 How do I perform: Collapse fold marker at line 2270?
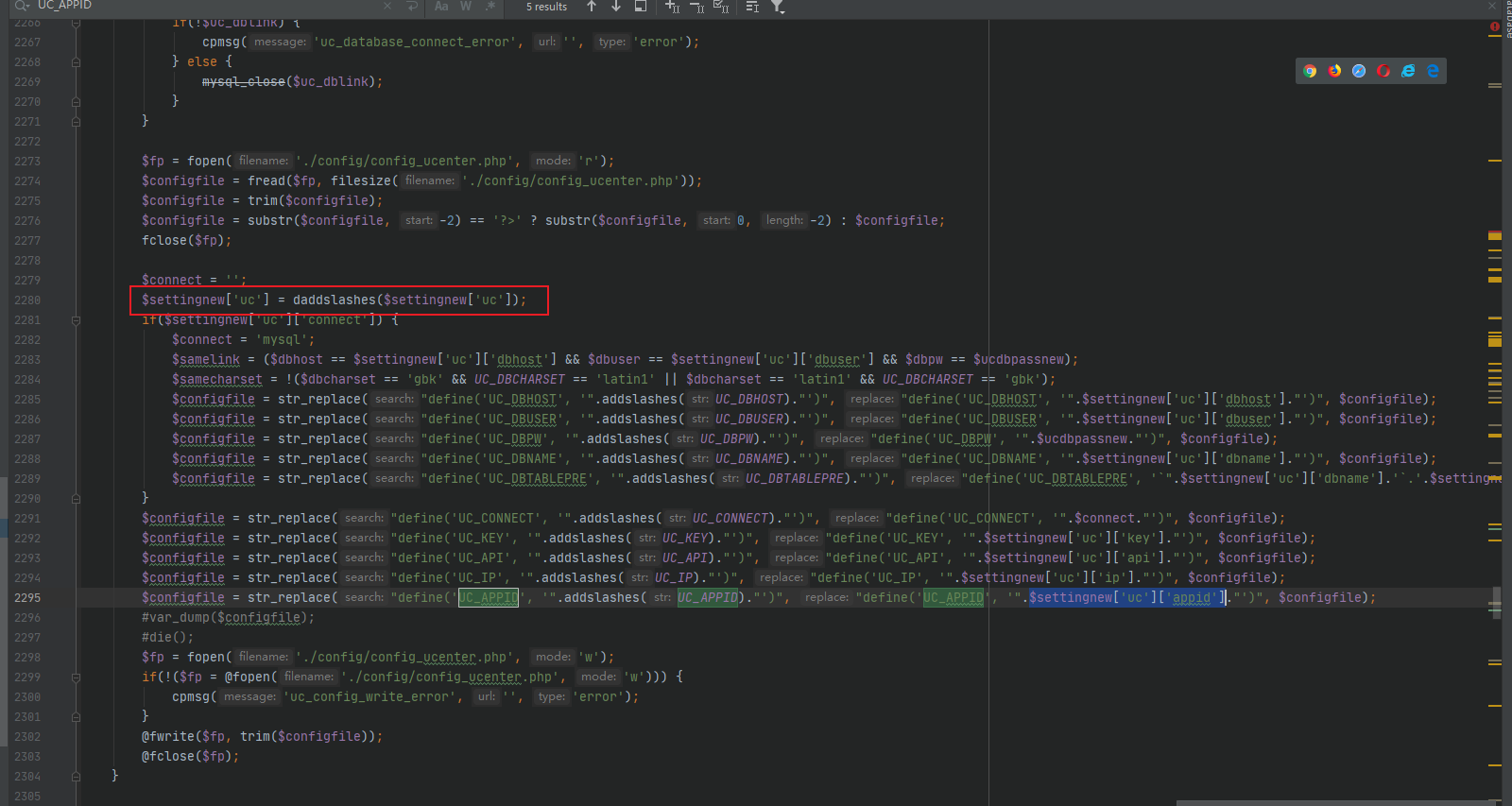pyautogui.click(x=76, y=102)
